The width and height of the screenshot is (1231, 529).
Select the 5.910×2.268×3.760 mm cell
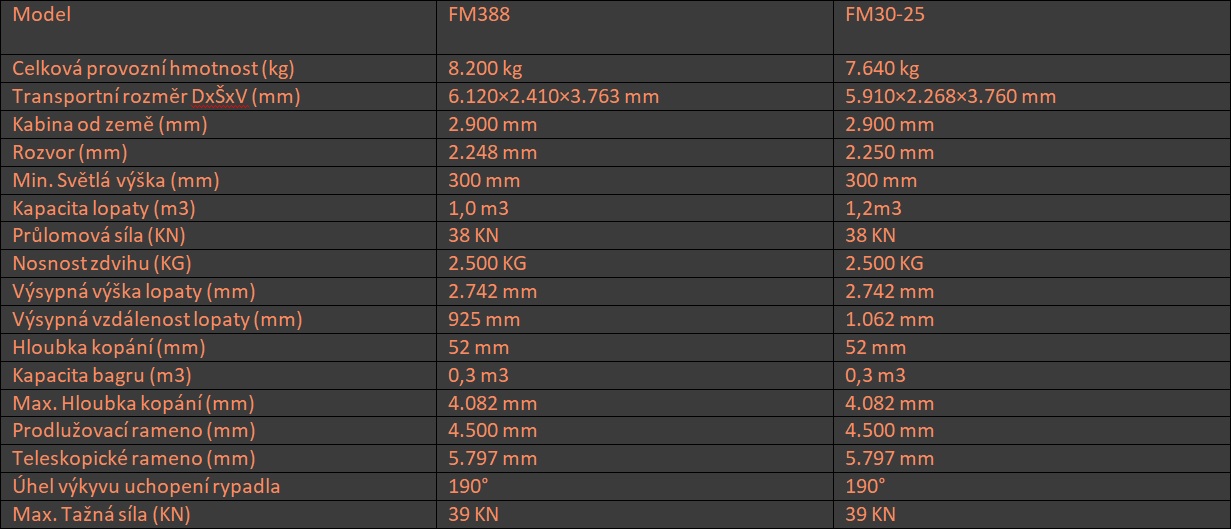point(951,97)
